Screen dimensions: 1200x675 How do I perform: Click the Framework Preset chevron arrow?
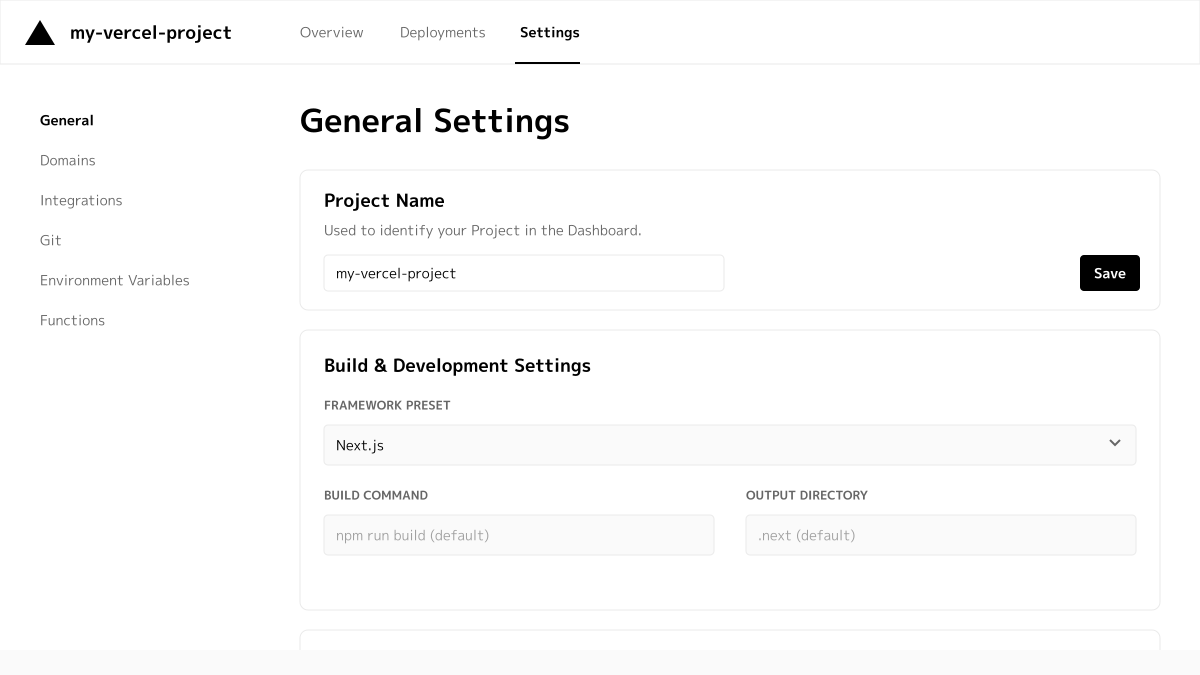click(1115, 443)
